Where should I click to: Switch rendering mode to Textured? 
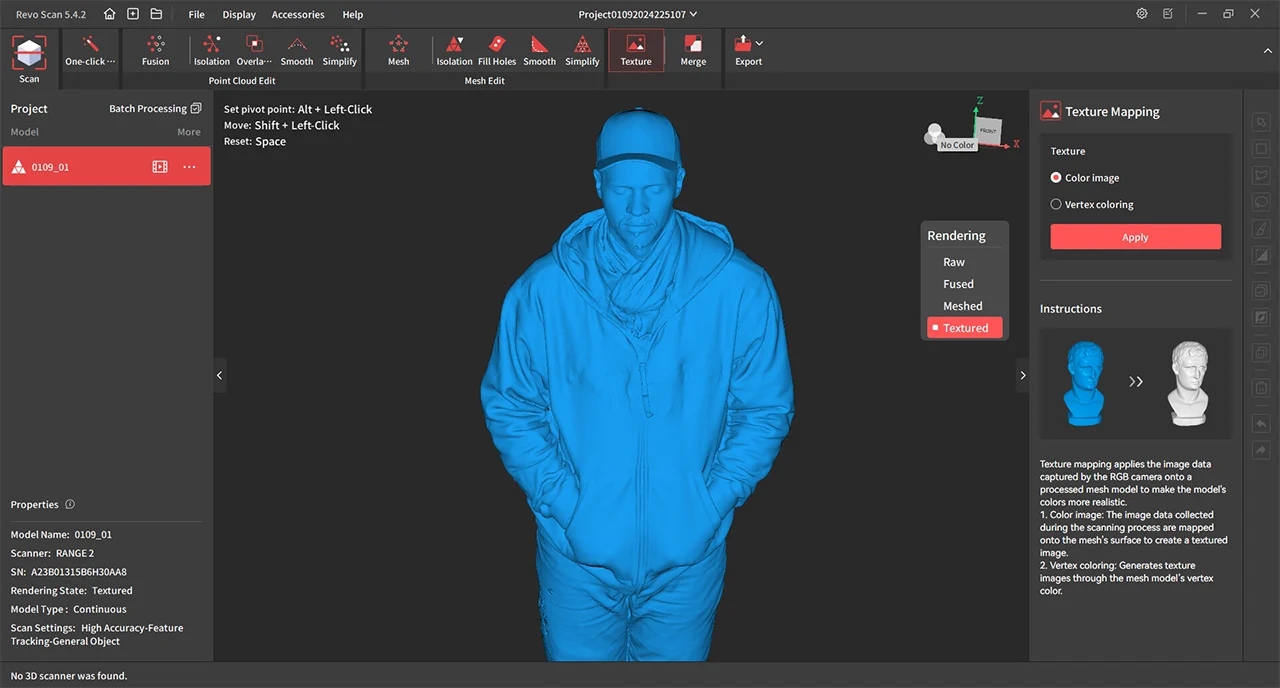pos(963,327)
